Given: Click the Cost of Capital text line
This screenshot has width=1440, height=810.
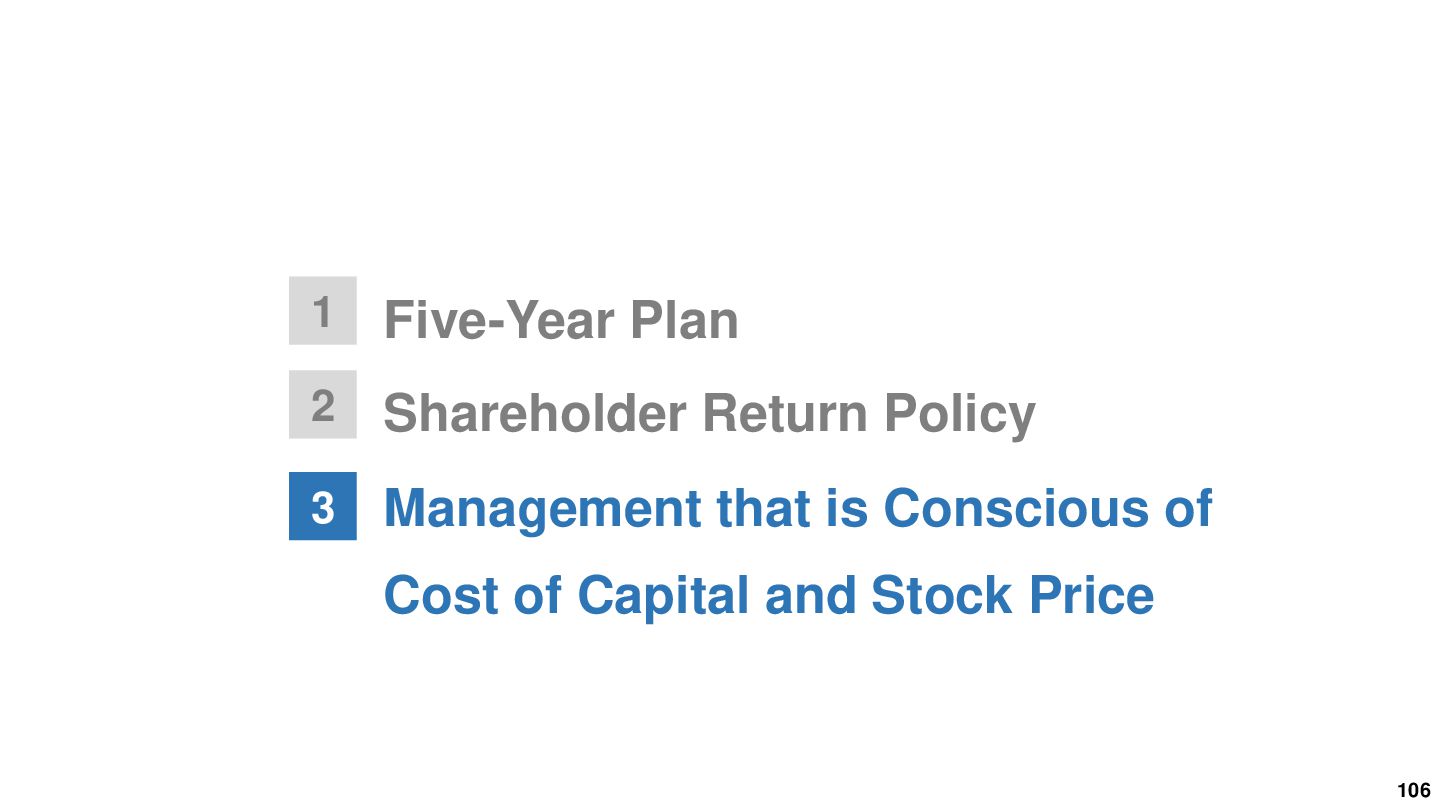Looking at the screenshot, I should [769, 595].
